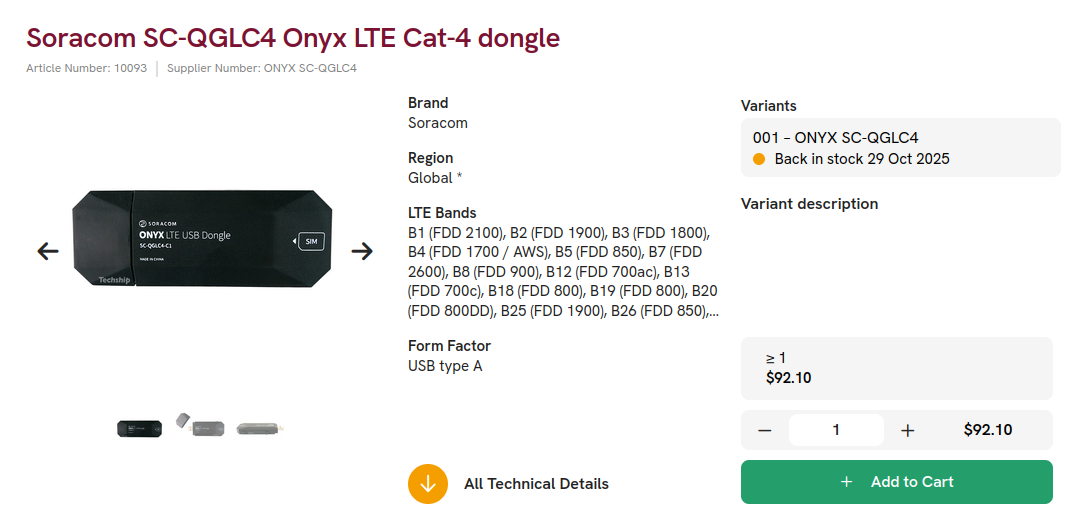Decrease quantity with the minus icon

(765, 430)
